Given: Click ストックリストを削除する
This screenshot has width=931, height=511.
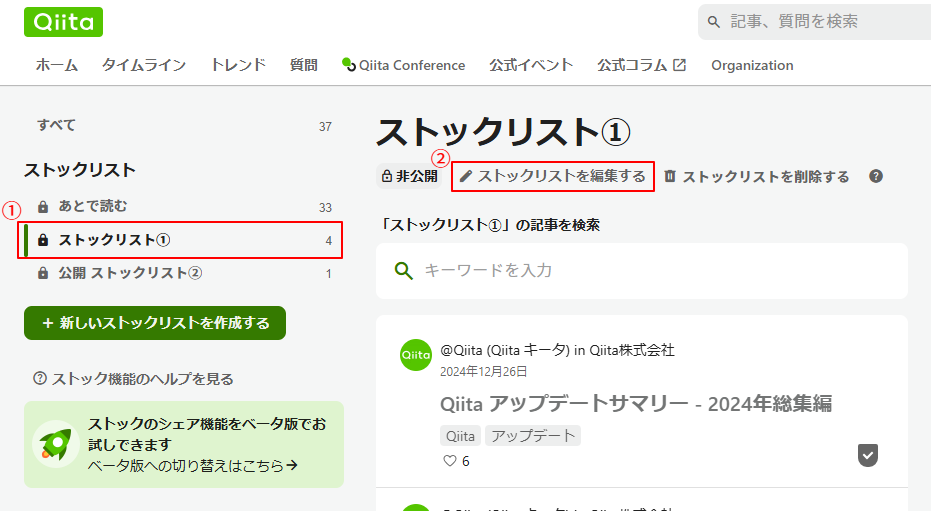Looking at the screenshot, I should [756, 176].
